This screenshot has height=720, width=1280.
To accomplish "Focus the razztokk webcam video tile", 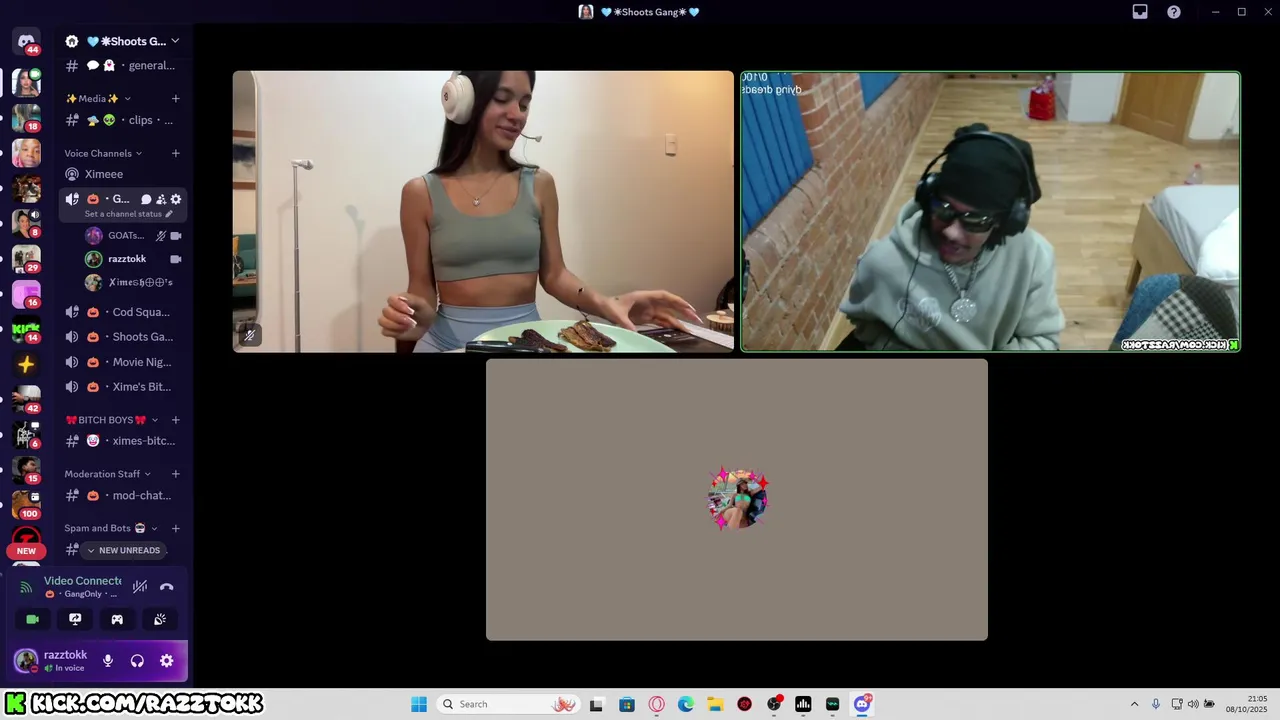I will (x=990, y=211).
